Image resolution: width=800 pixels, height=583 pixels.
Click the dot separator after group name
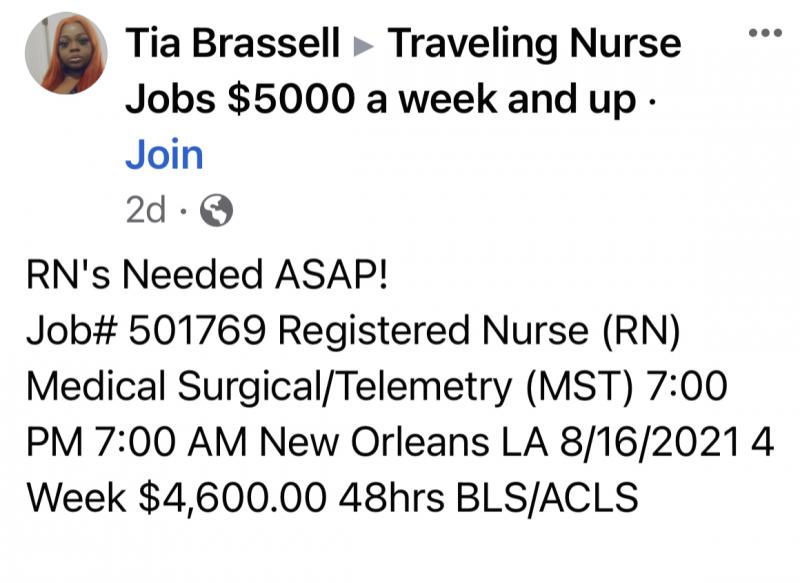pos(649,100)
